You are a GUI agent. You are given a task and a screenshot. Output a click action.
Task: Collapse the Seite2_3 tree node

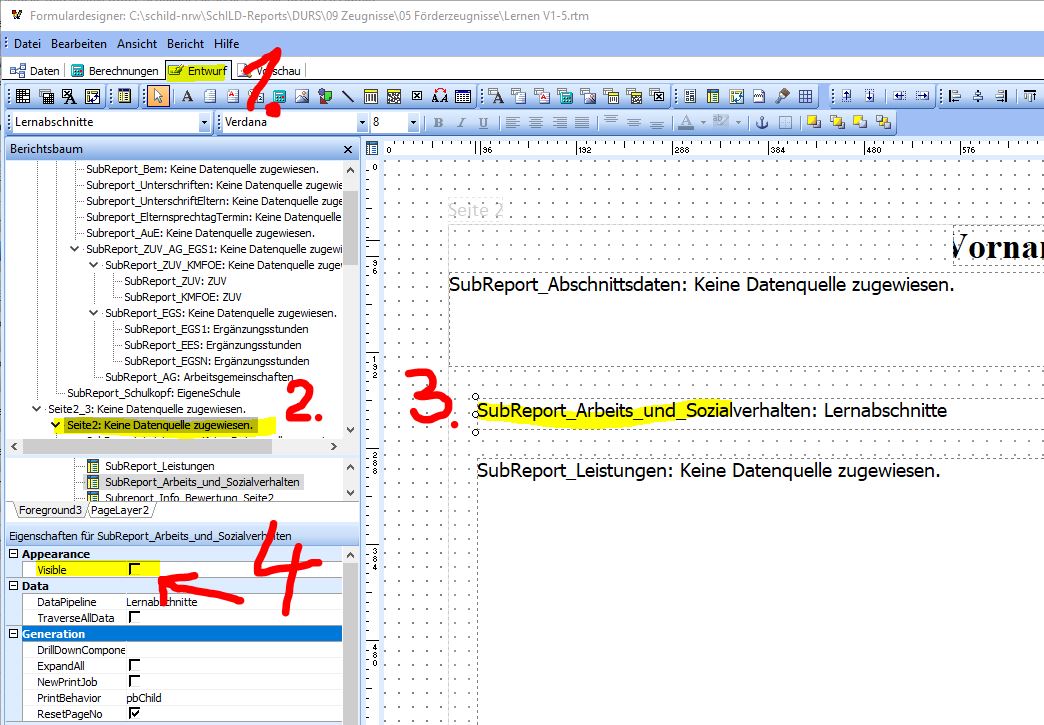(x=37, y=409)
